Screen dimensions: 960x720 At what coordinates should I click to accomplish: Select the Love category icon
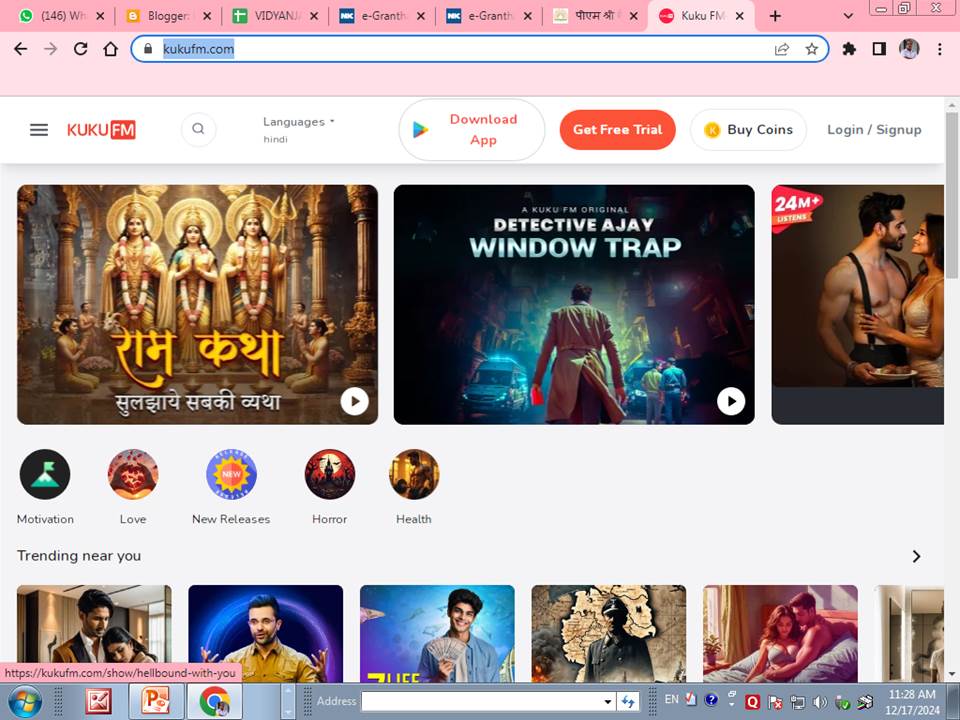click(x=133, y=474)
